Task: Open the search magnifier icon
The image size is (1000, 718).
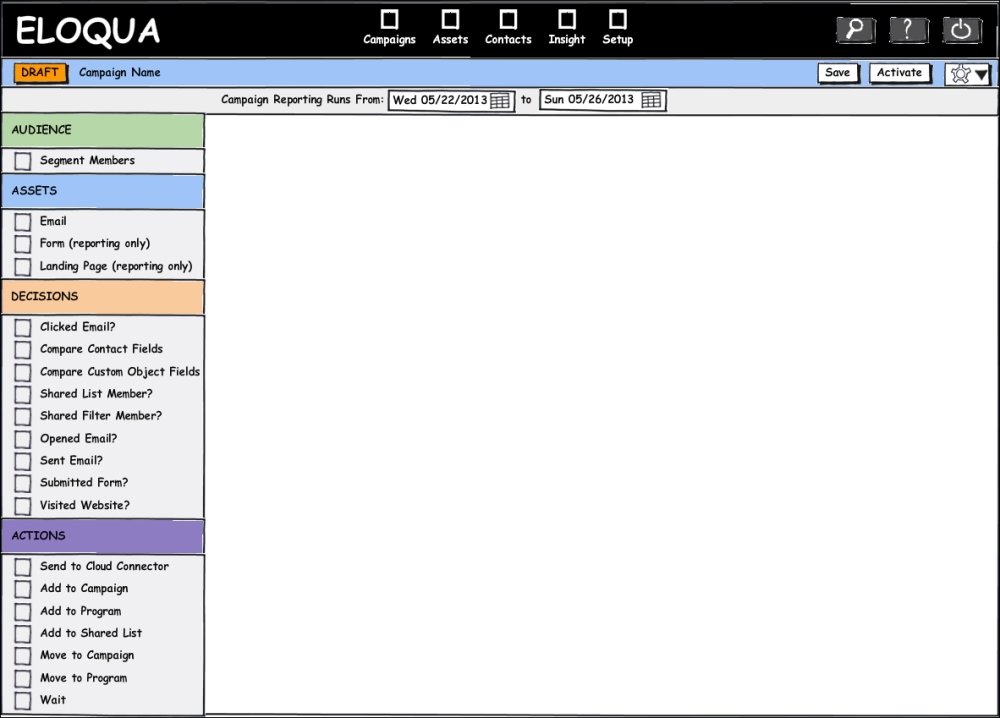Action: pos(855,29)
